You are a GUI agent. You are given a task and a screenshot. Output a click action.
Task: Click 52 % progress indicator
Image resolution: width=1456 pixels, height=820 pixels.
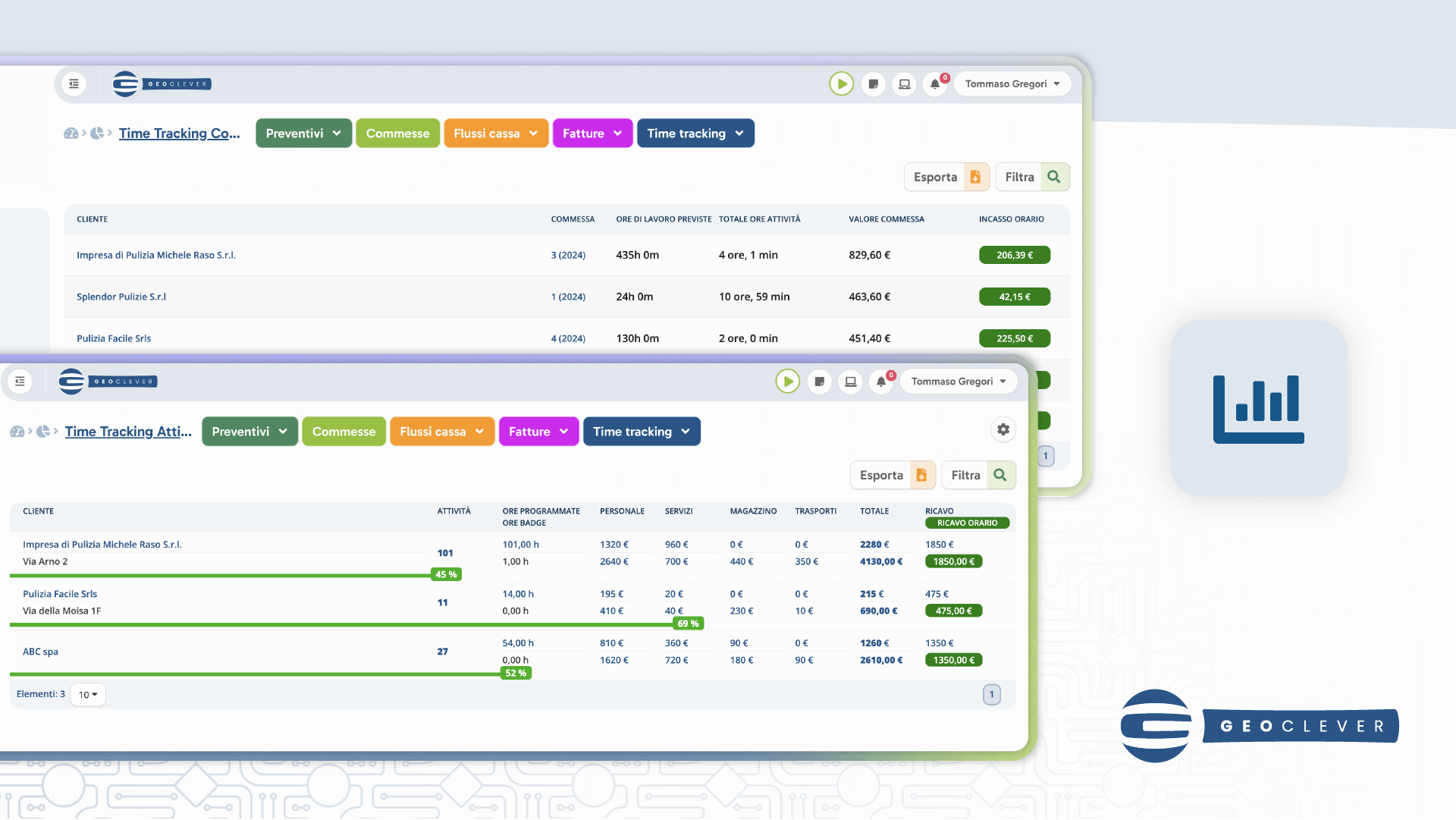[x=516, y=674]
